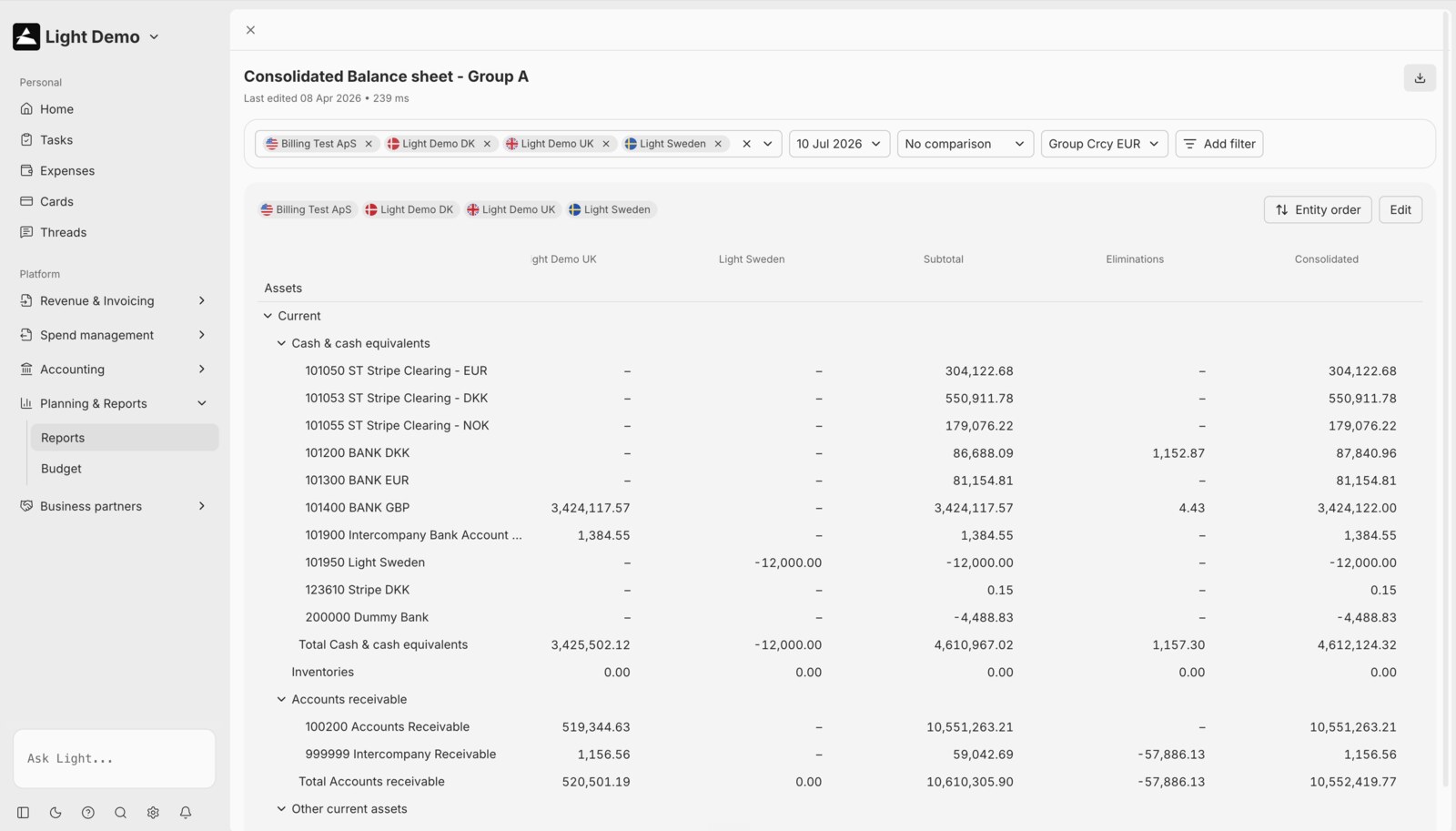Click the Ask Light input field
The height and width of the screenshot is (831, 1456).
(x=115, y=758)
